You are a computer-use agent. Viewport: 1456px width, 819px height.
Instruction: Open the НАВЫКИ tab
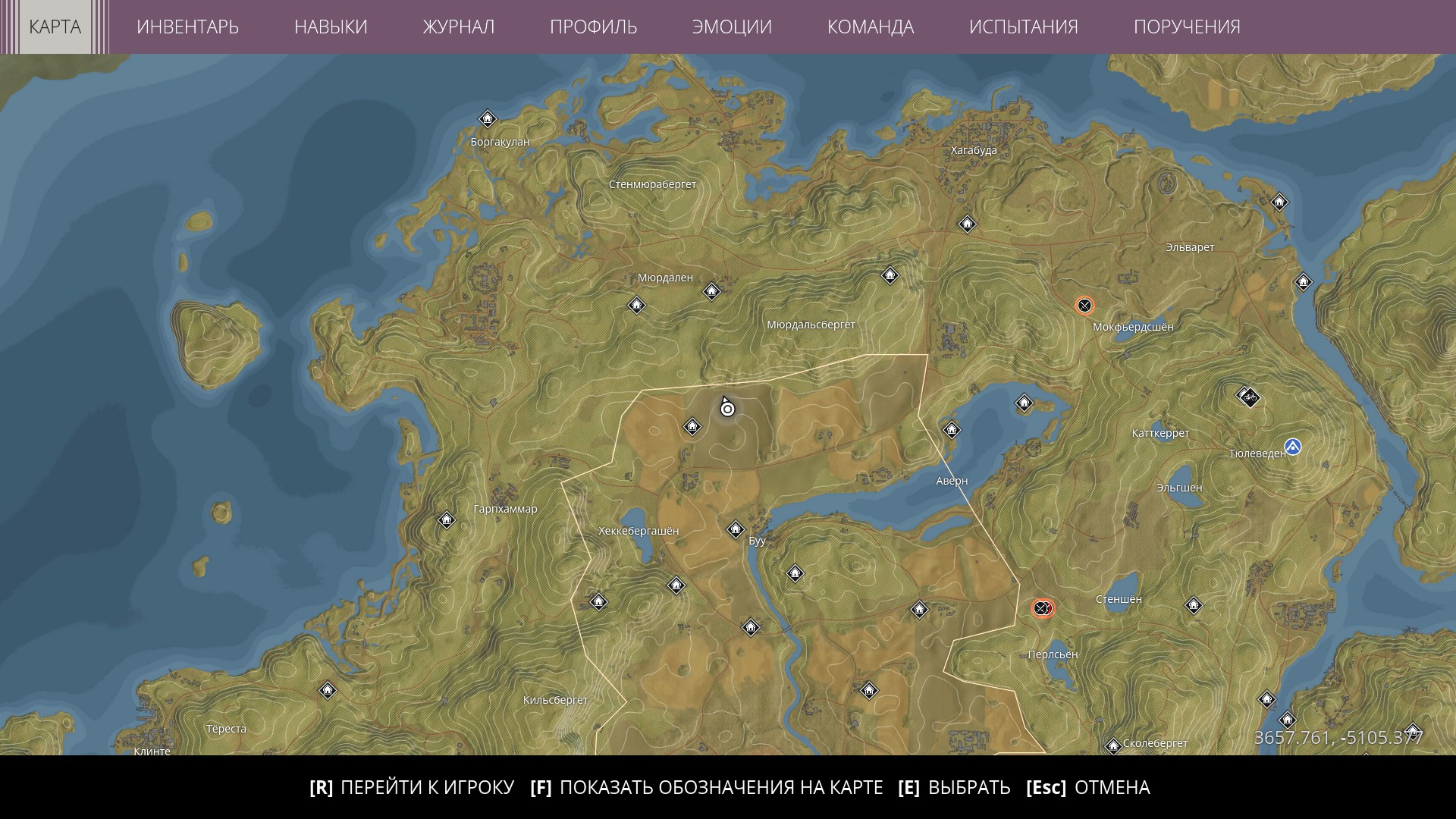pos(331,27)
